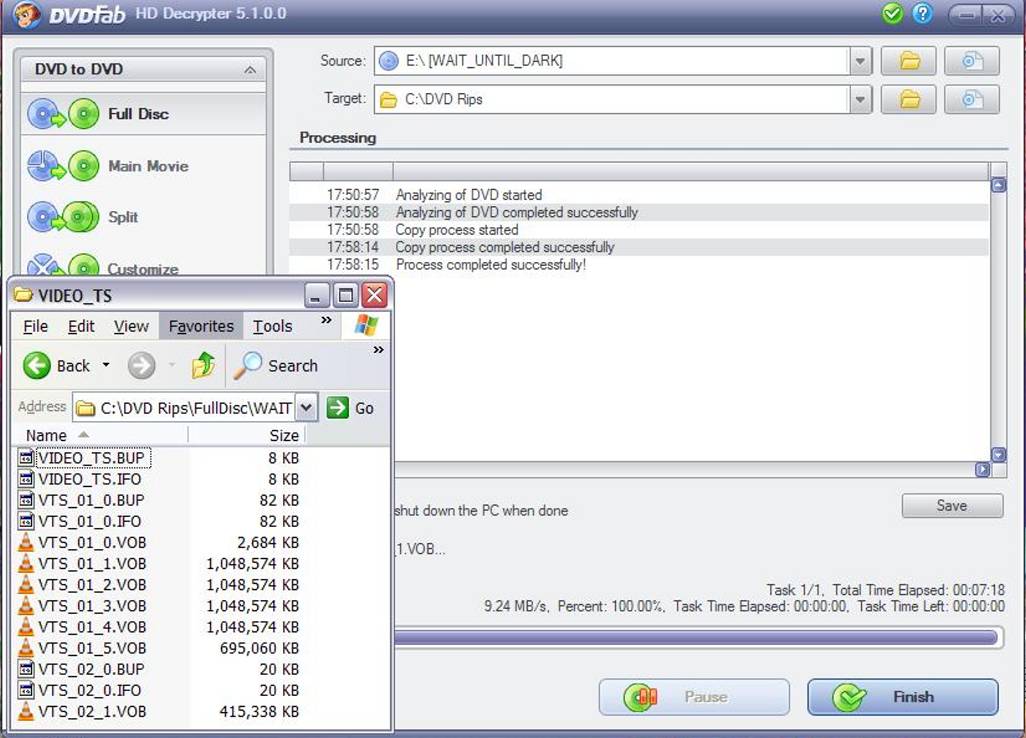Sort files by the Size column header
This screenshot has width=1026, height=738.
[247, 435]
